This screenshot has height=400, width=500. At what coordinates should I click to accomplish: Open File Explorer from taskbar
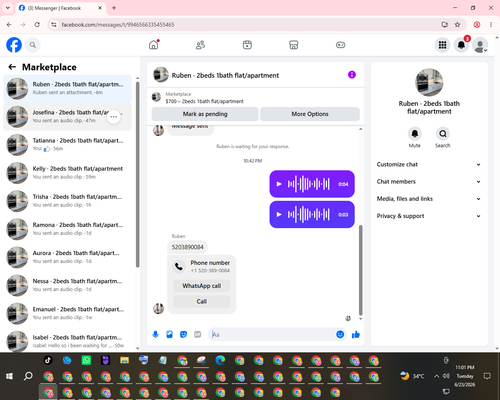tap(125, 360)
